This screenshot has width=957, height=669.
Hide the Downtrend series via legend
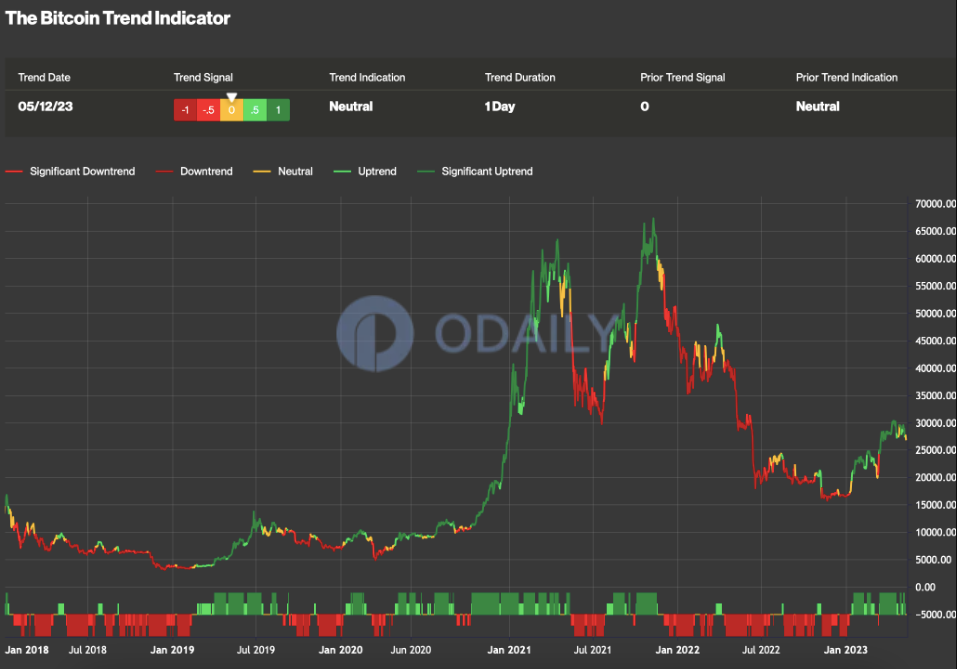click(x=205, y=172)
